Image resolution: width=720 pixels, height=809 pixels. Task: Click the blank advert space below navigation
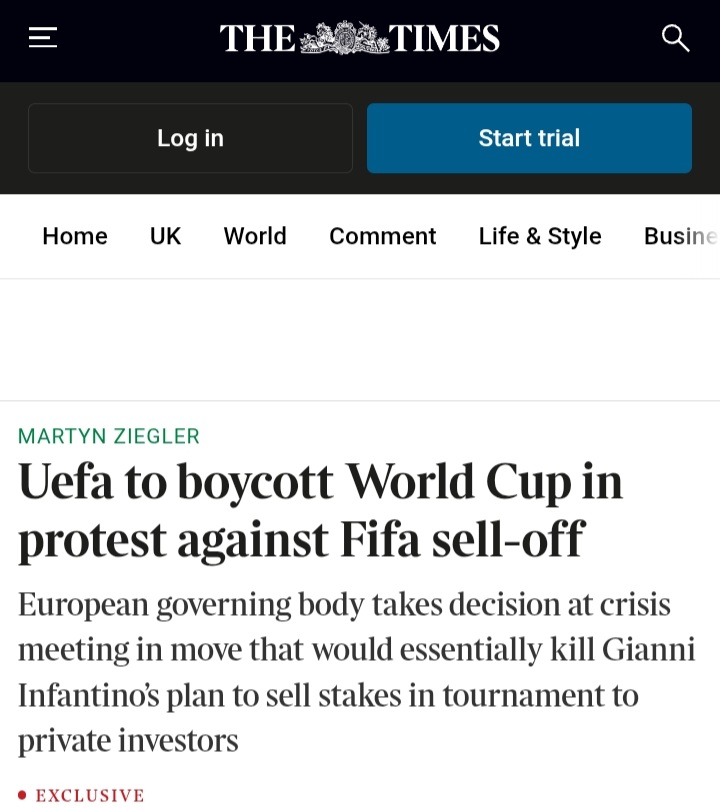click(360, 339)
